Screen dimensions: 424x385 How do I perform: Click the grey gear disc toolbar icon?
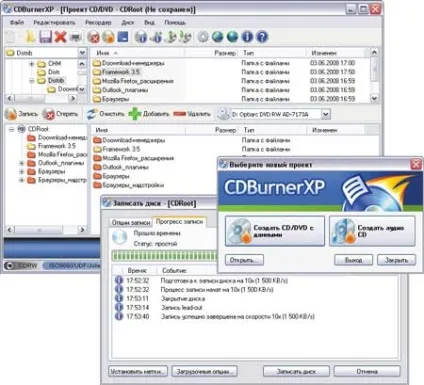click(x=203, y=37)
